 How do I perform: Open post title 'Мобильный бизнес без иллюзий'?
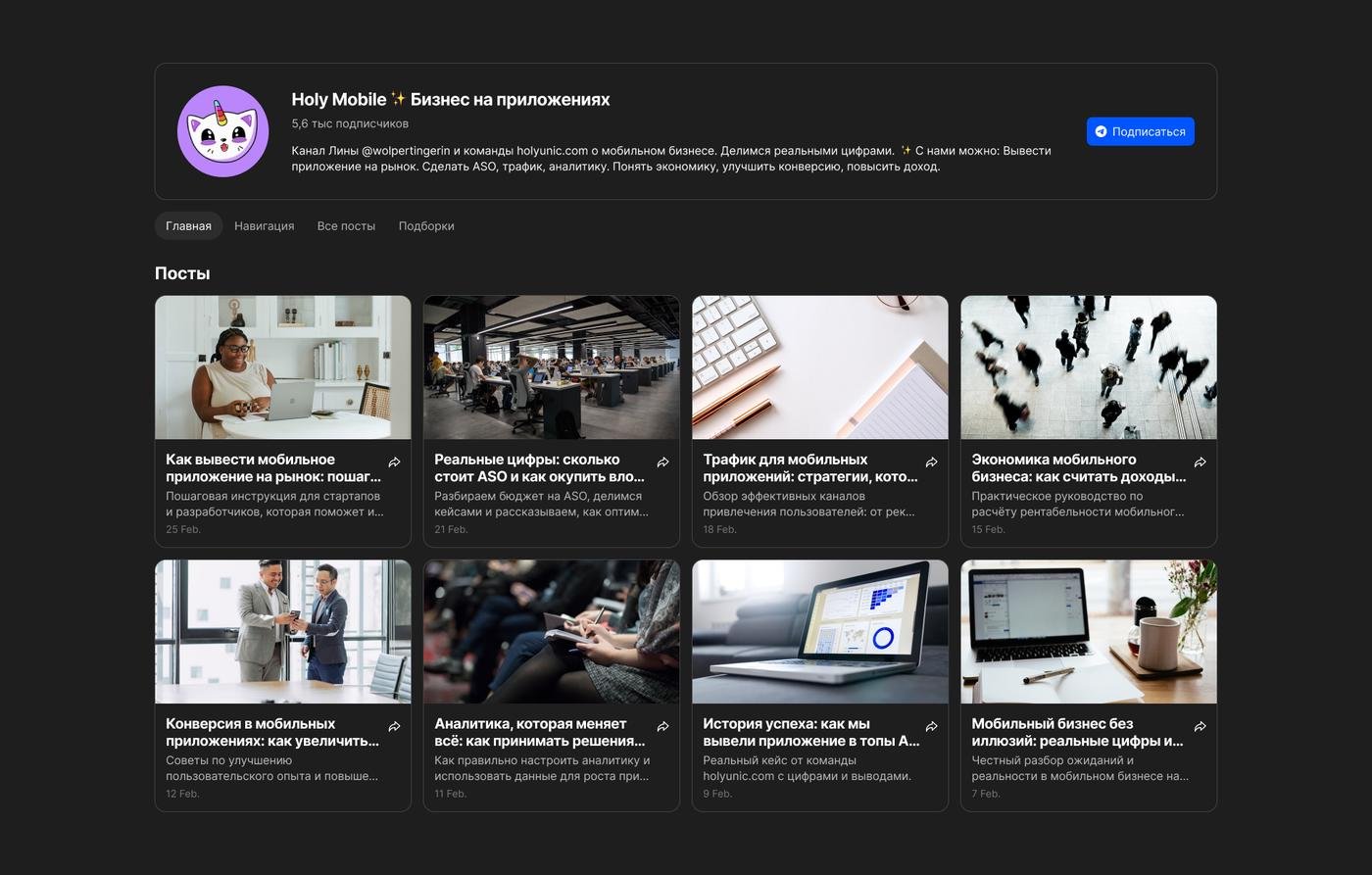pyautogui.click(x=1077, y=732)
